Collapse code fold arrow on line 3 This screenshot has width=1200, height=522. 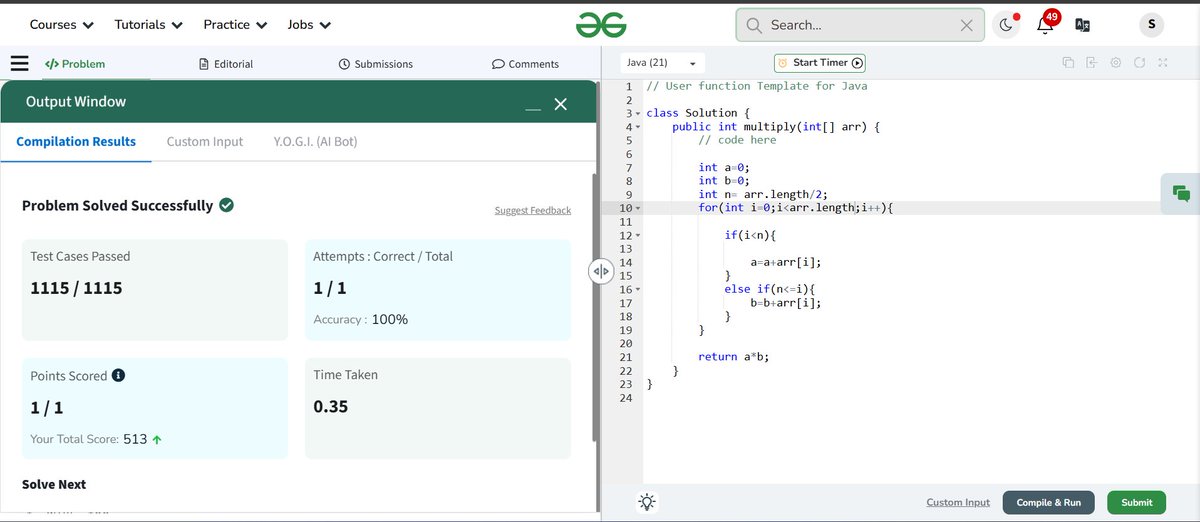[x=638, y=114]
